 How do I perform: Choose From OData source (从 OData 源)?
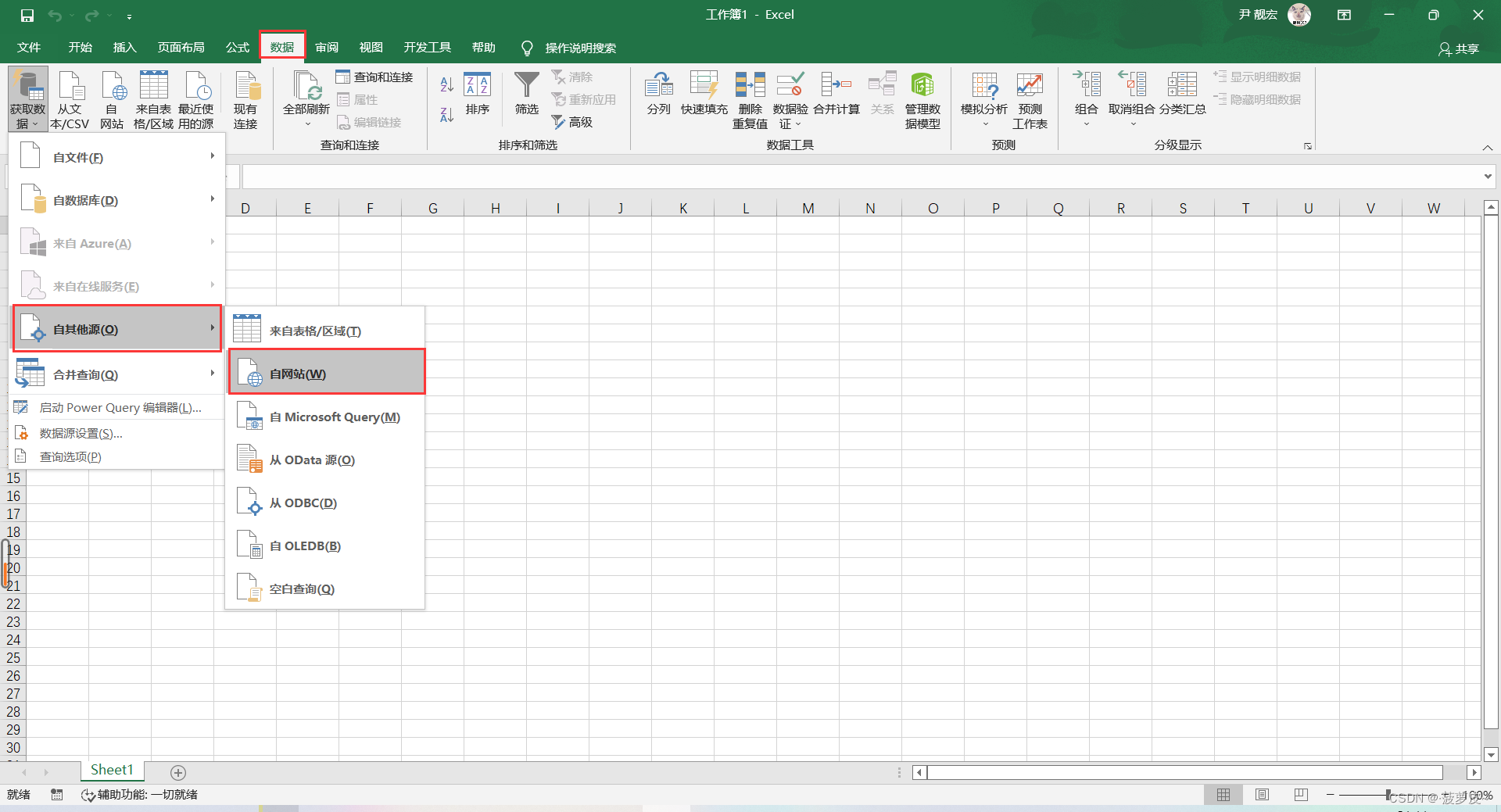point(326,460)
